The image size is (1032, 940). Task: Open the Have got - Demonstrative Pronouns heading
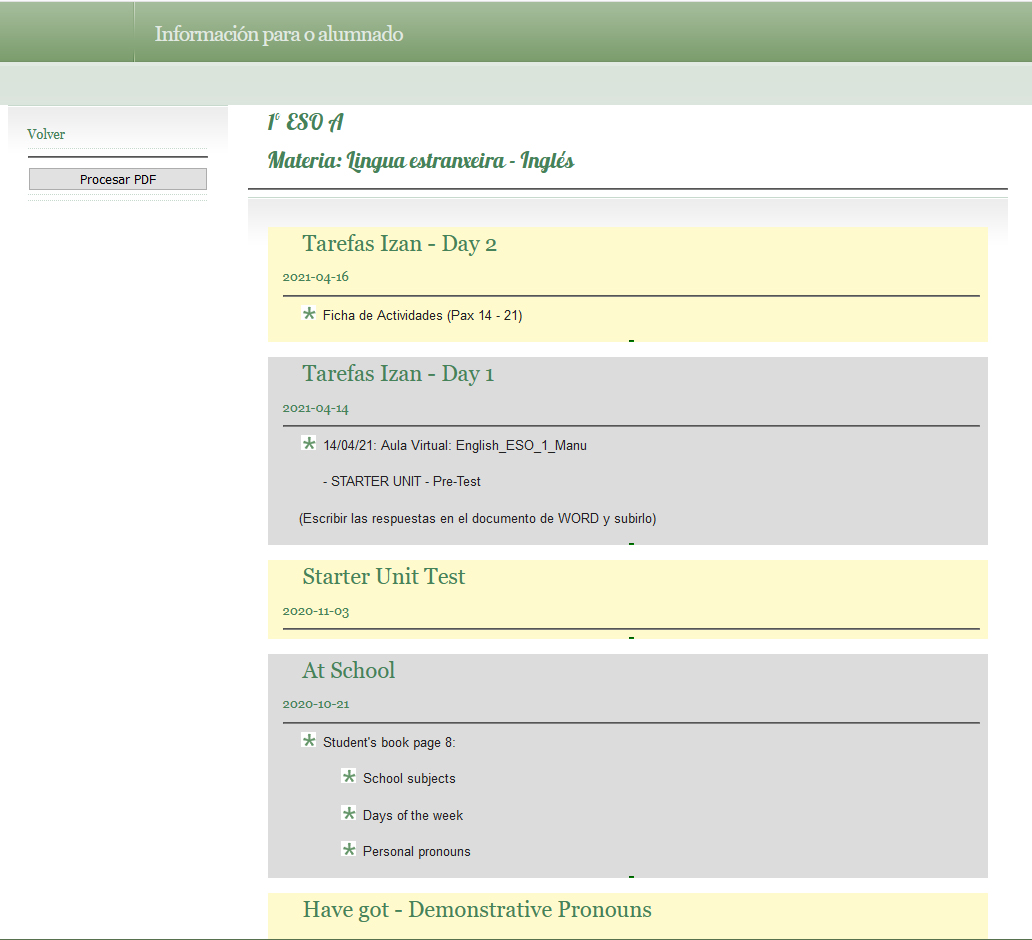477,910
